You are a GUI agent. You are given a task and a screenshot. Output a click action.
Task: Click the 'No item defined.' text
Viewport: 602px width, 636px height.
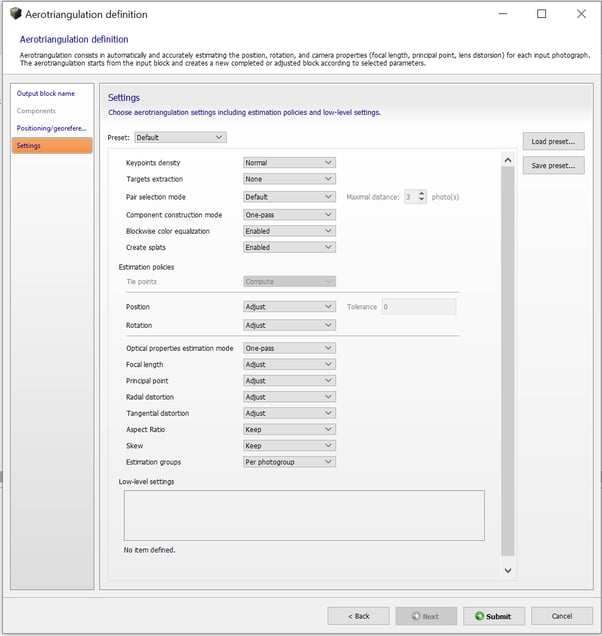point(149,550)
